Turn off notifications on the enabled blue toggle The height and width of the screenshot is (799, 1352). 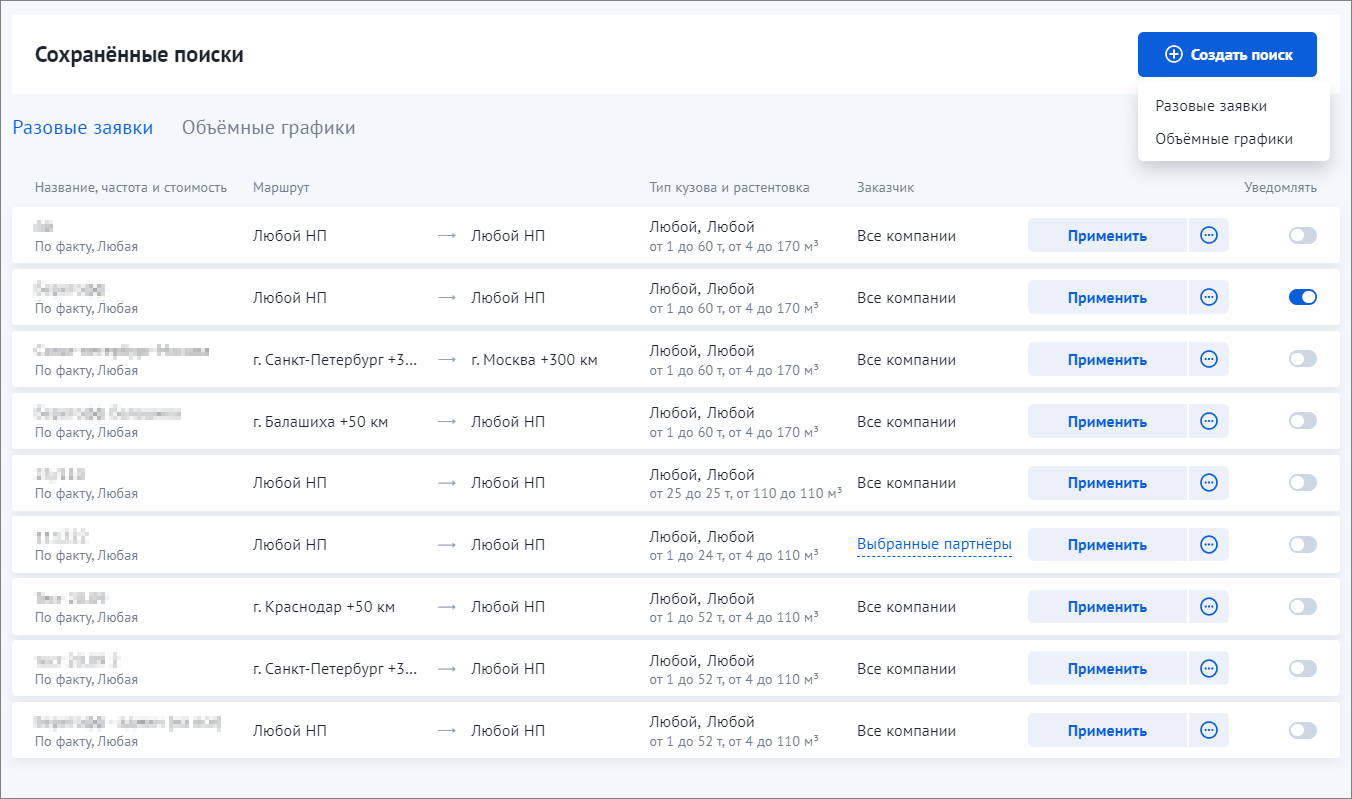pos(1303,297)
